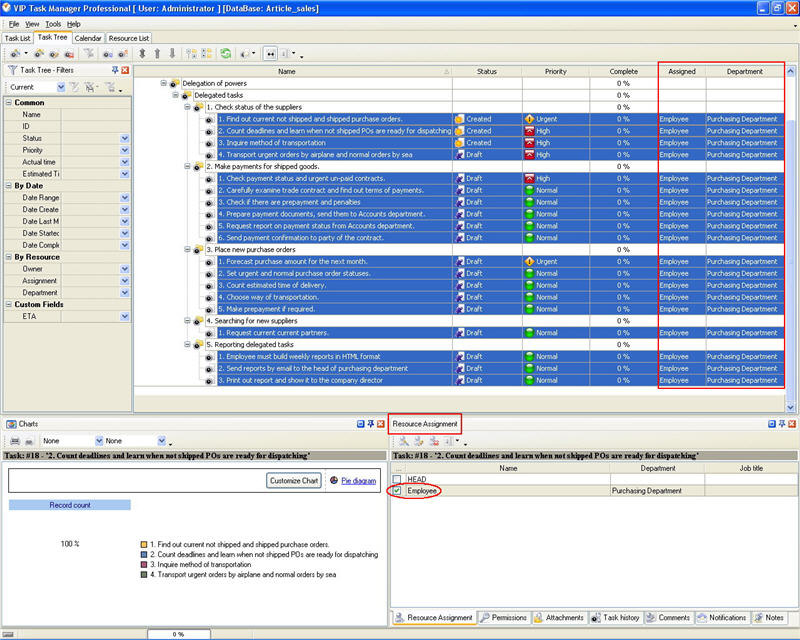
Task: Collapse the 'Delegated tasks' tree node
Action: click(176, 95)
